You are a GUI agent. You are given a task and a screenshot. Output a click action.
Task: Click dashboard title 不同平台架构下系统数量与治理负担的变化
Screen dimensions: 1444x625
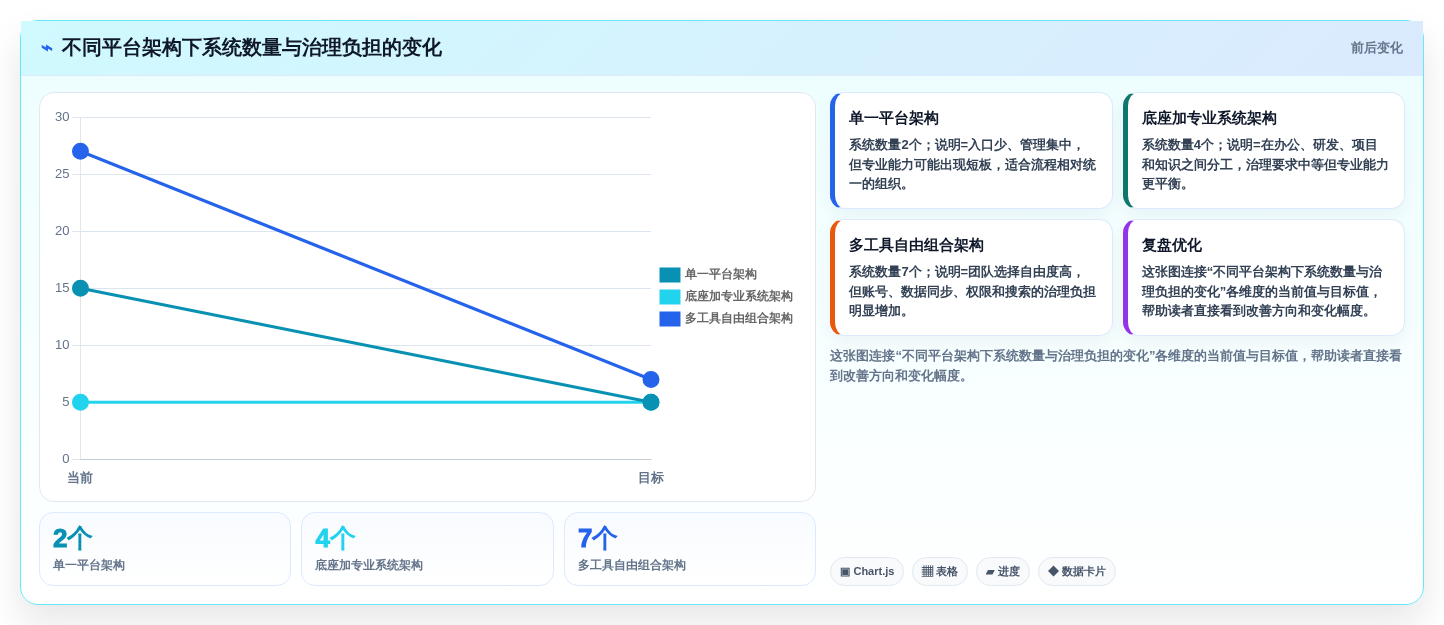tap(251, 48)
